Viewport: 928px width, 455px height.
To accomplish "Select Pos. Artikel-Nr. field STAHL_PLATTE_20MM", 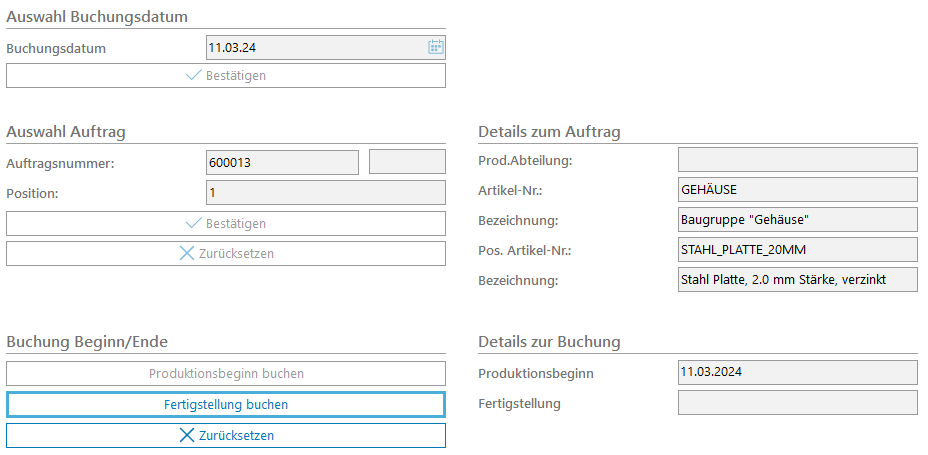I will 797,249.
